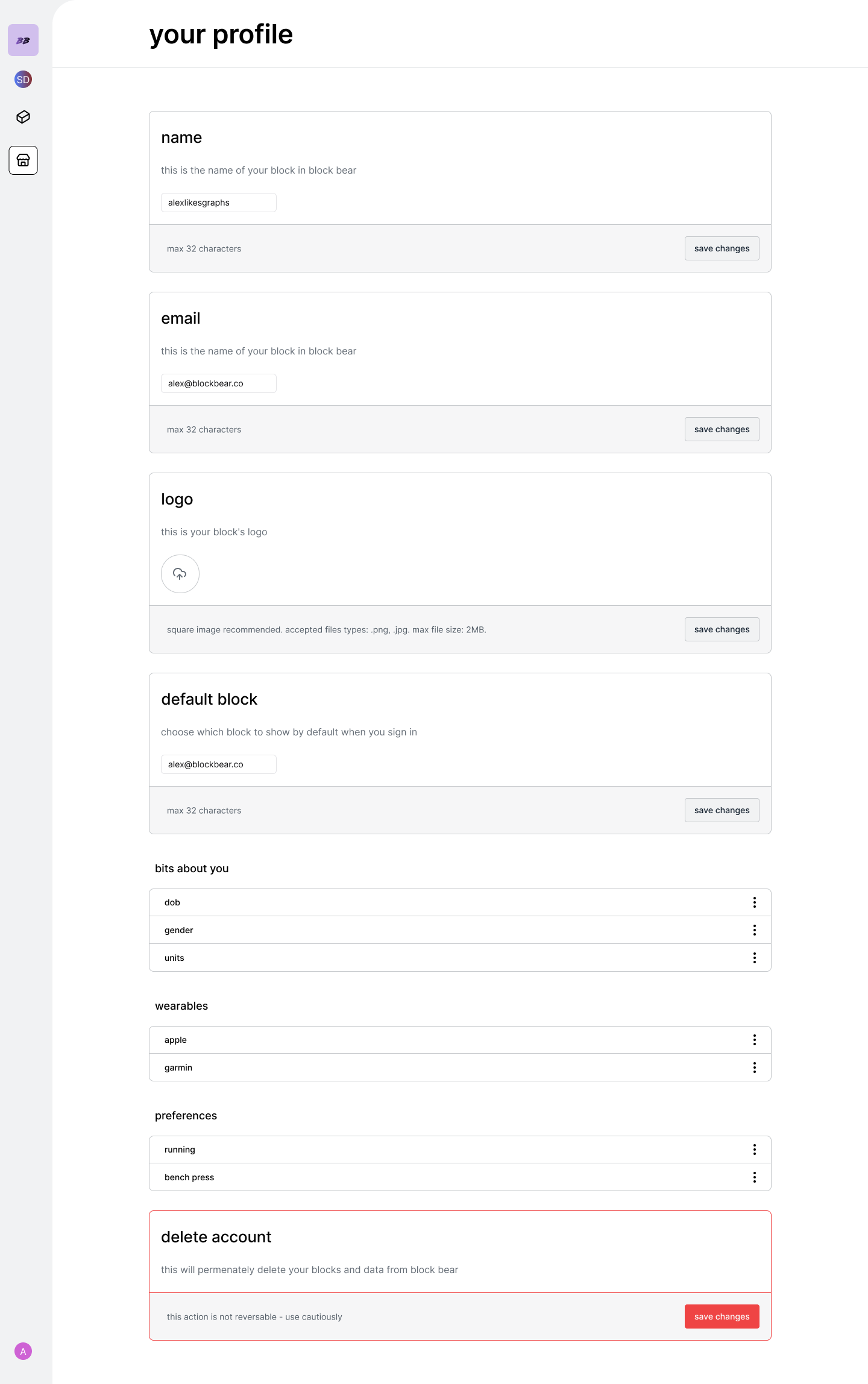Viewport: 868px width, 1384px height.
Task: Click the default block input field
Action: coord(218,764)
